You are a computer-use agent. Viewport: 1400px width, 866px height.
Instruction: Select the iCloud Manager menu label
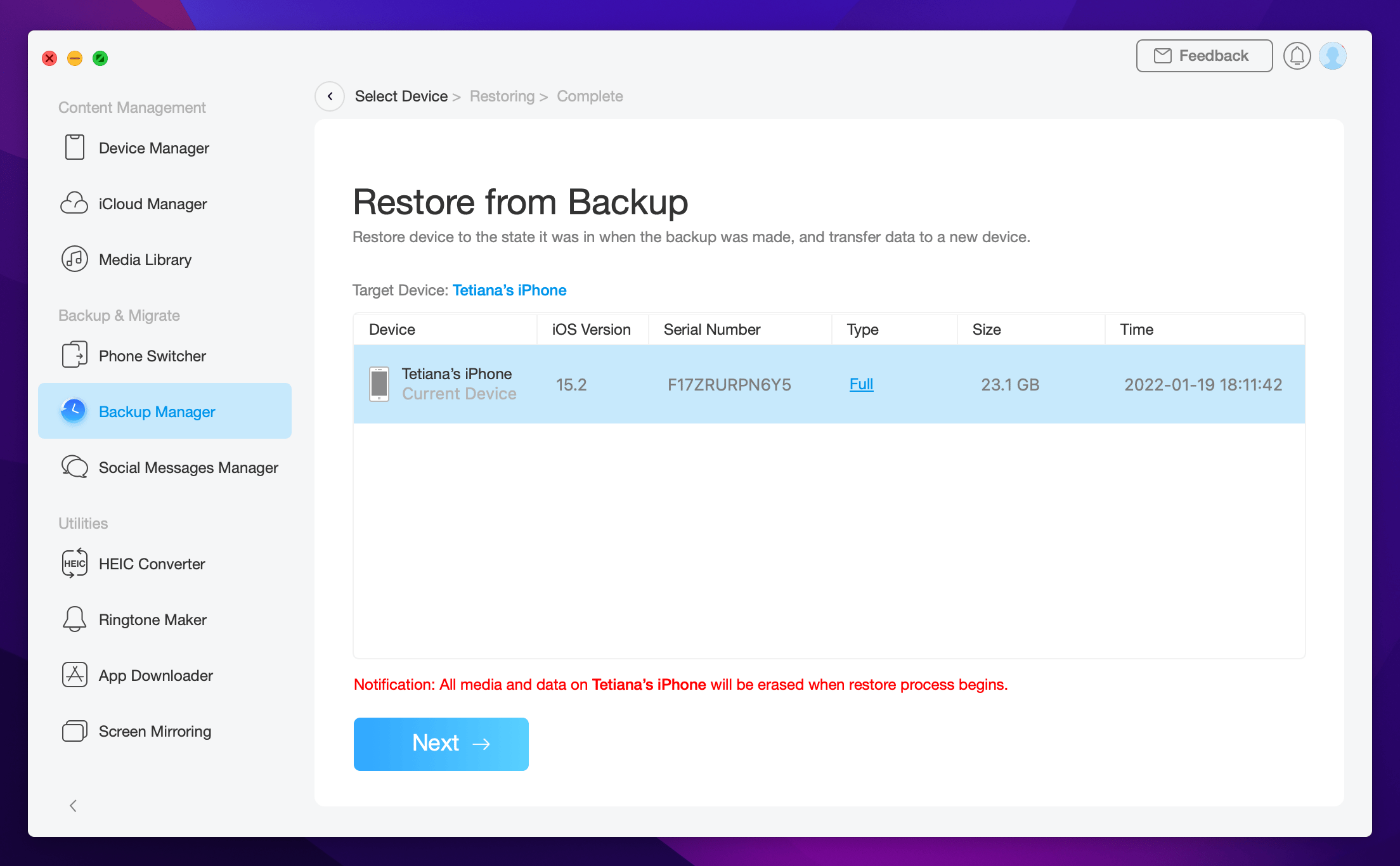[153, 204]
